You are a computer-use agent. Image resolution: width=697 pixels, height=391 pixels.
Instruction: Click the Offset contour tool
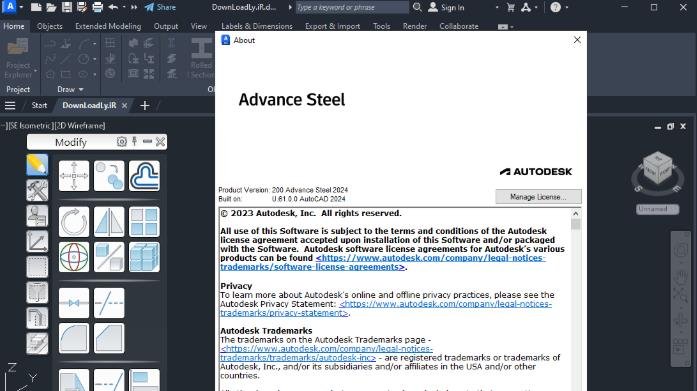pyautogui.click(x=144, y=176)
